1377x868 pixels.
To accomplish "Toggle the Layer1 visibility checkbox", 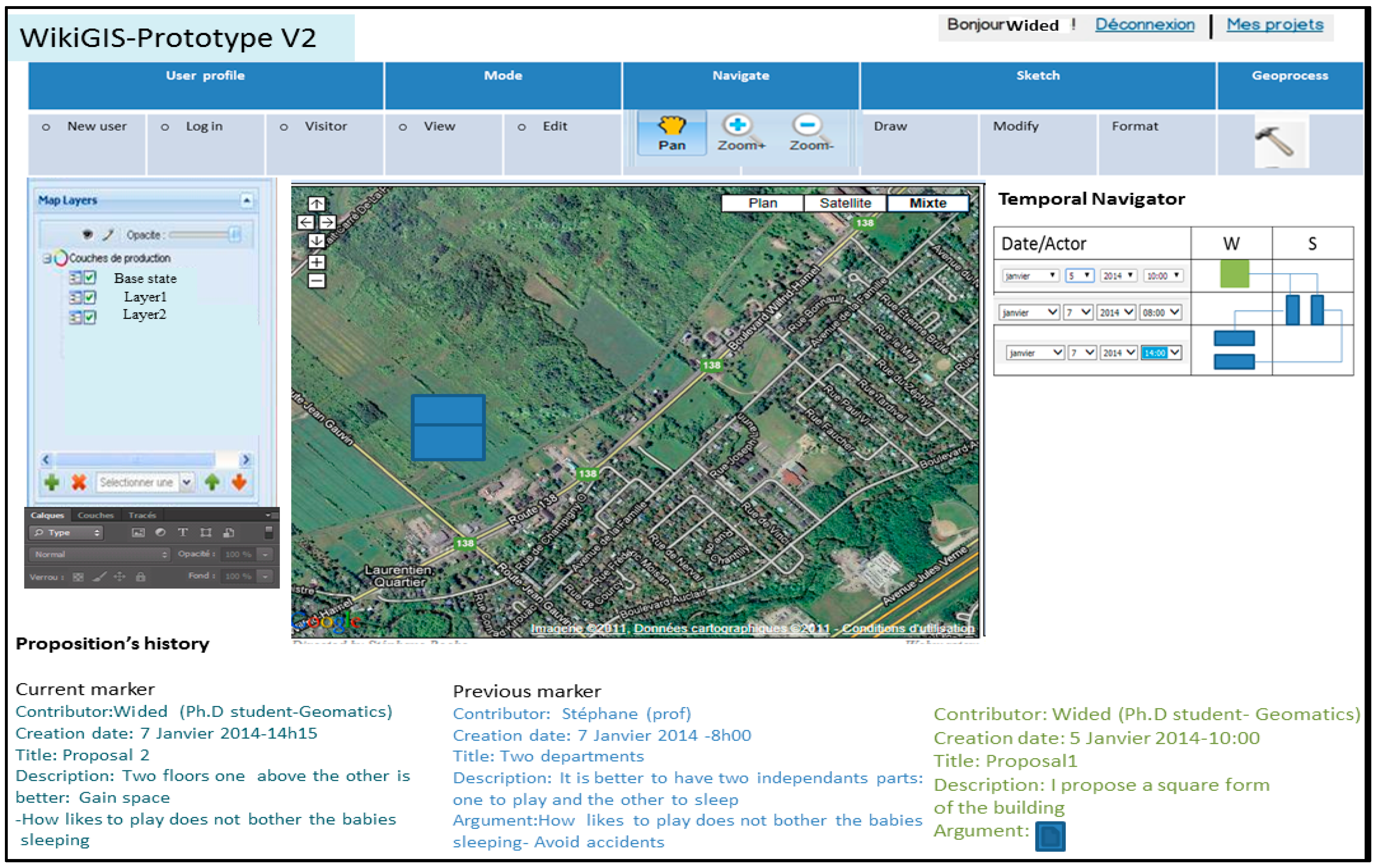I will (90, 297).
